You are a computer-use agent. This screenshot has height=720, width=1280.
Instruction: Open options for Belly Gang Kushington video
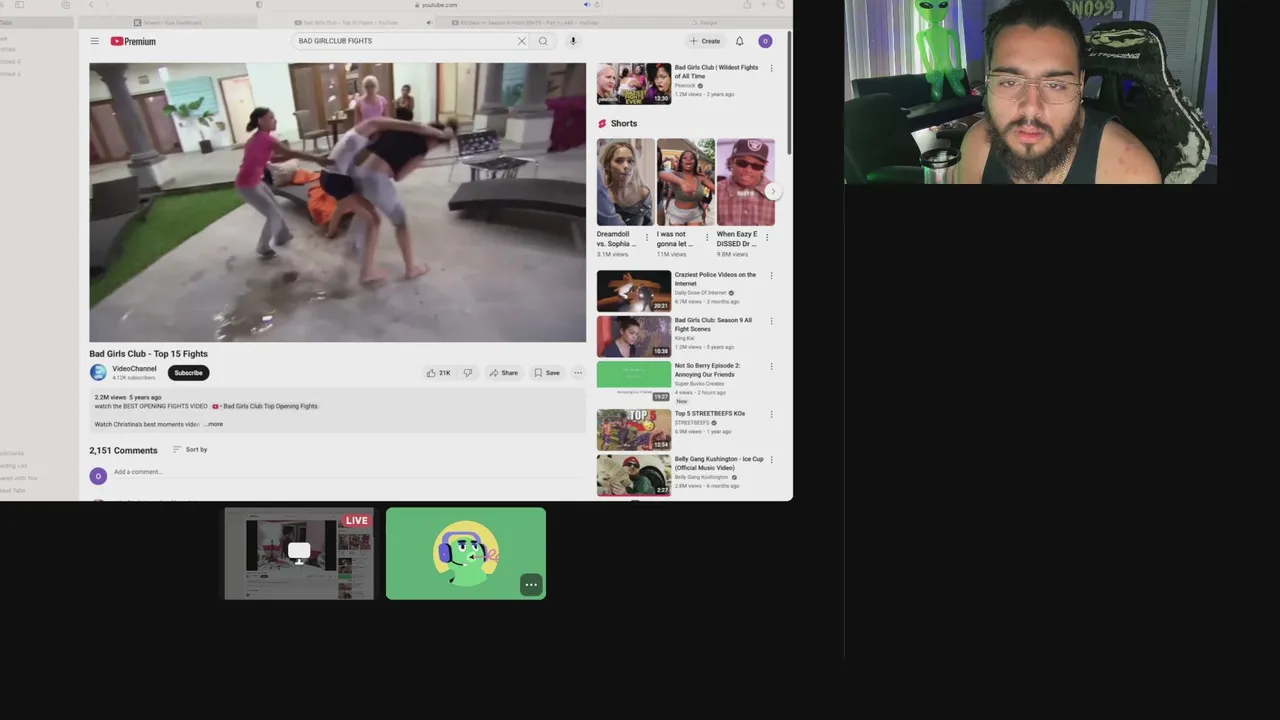tap(771, 460)
